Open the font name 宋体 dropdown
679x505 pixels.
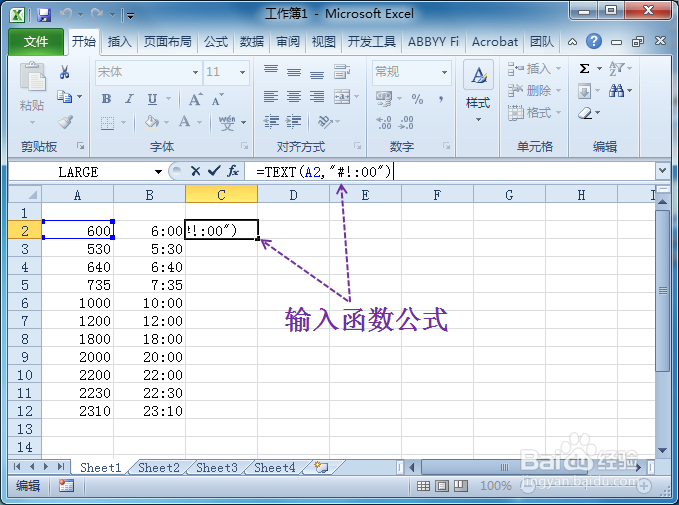(195, 72)
